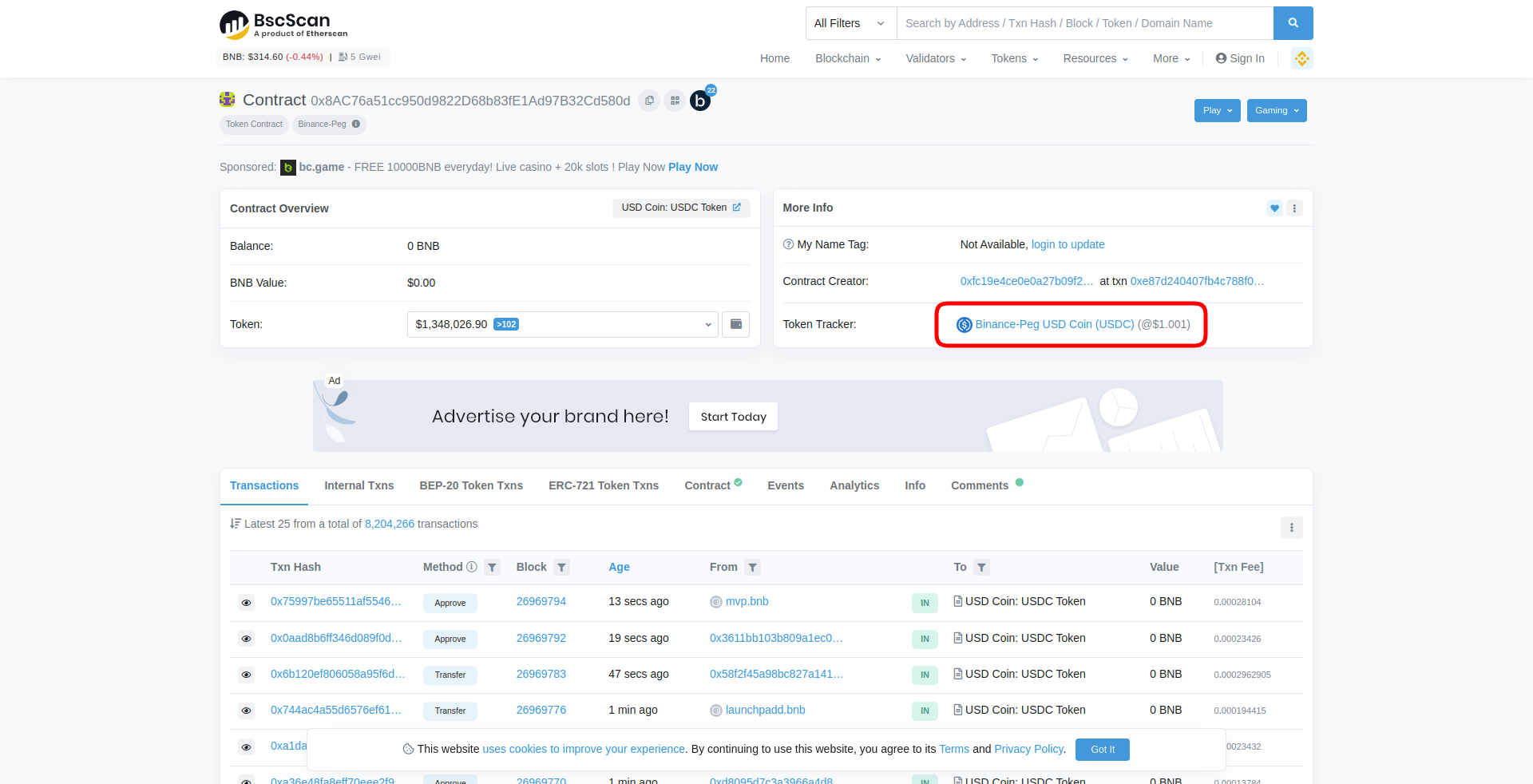
Task: Click the Block column filter icon
Action: point(561,568)
